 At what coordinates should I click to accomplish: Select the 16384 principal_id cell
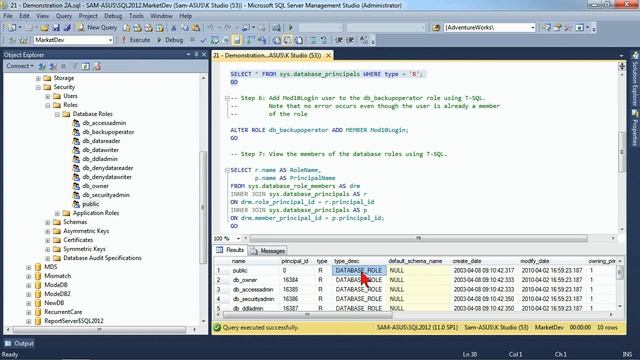(290, 280)
